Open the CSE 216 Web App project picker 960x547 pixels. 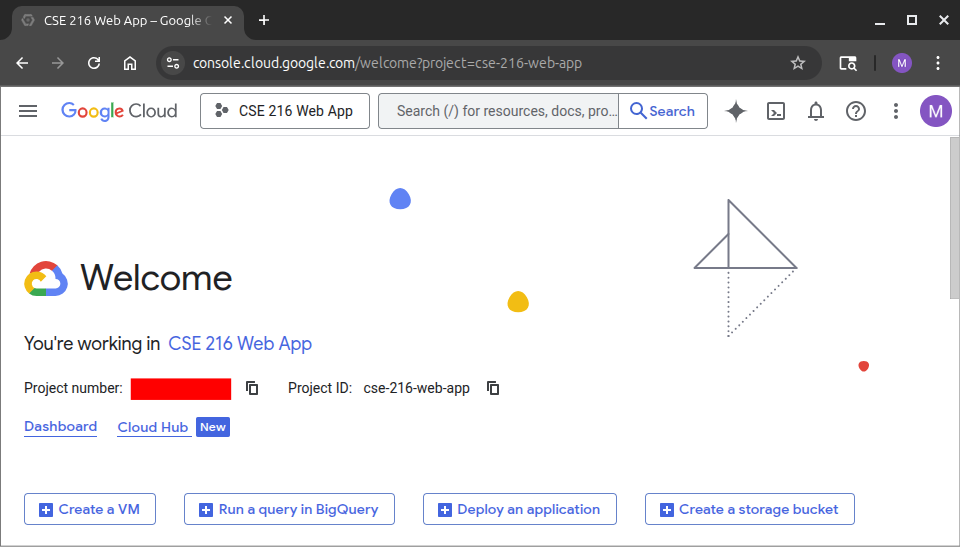[x=285, y=111]
